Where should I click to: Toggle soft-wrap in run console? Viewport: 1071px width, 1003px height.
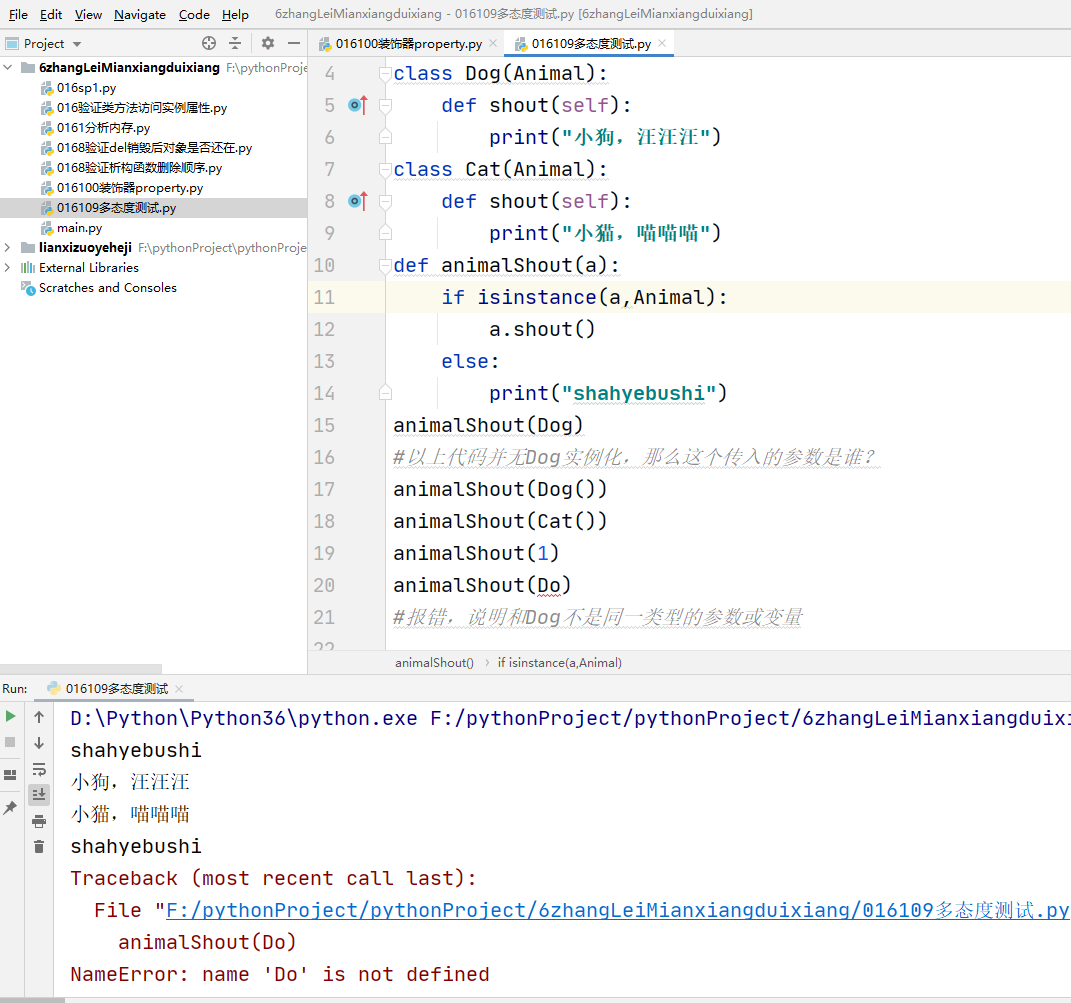pos(39,769)
